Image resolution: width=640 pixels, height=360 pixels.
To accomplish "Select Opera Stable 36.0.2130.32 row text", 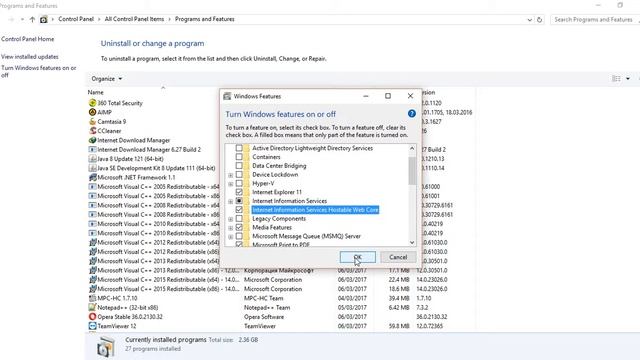I will 130,317.
